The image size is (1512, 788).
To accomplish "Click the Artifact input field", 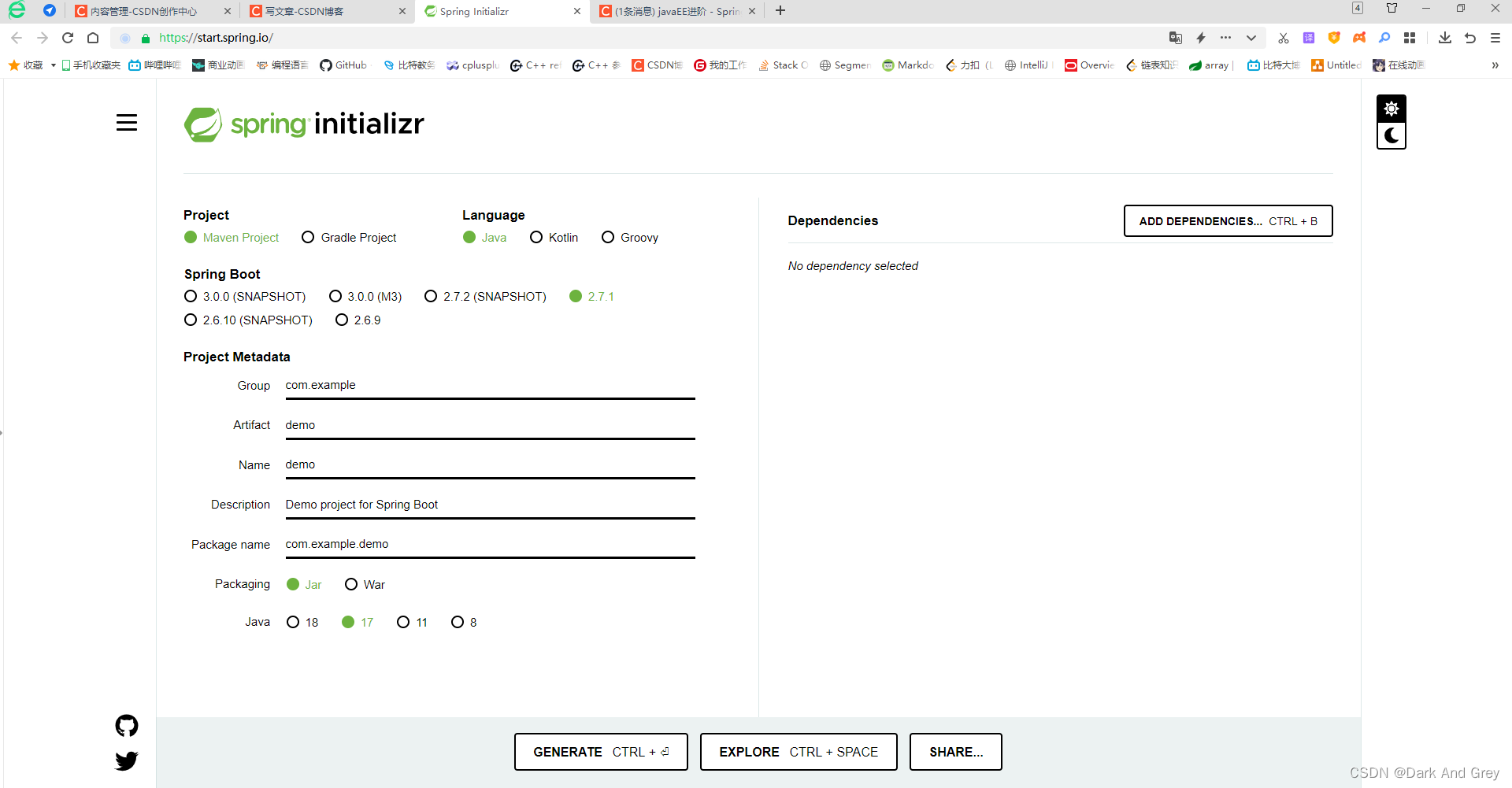I will (x=490, y=426).
